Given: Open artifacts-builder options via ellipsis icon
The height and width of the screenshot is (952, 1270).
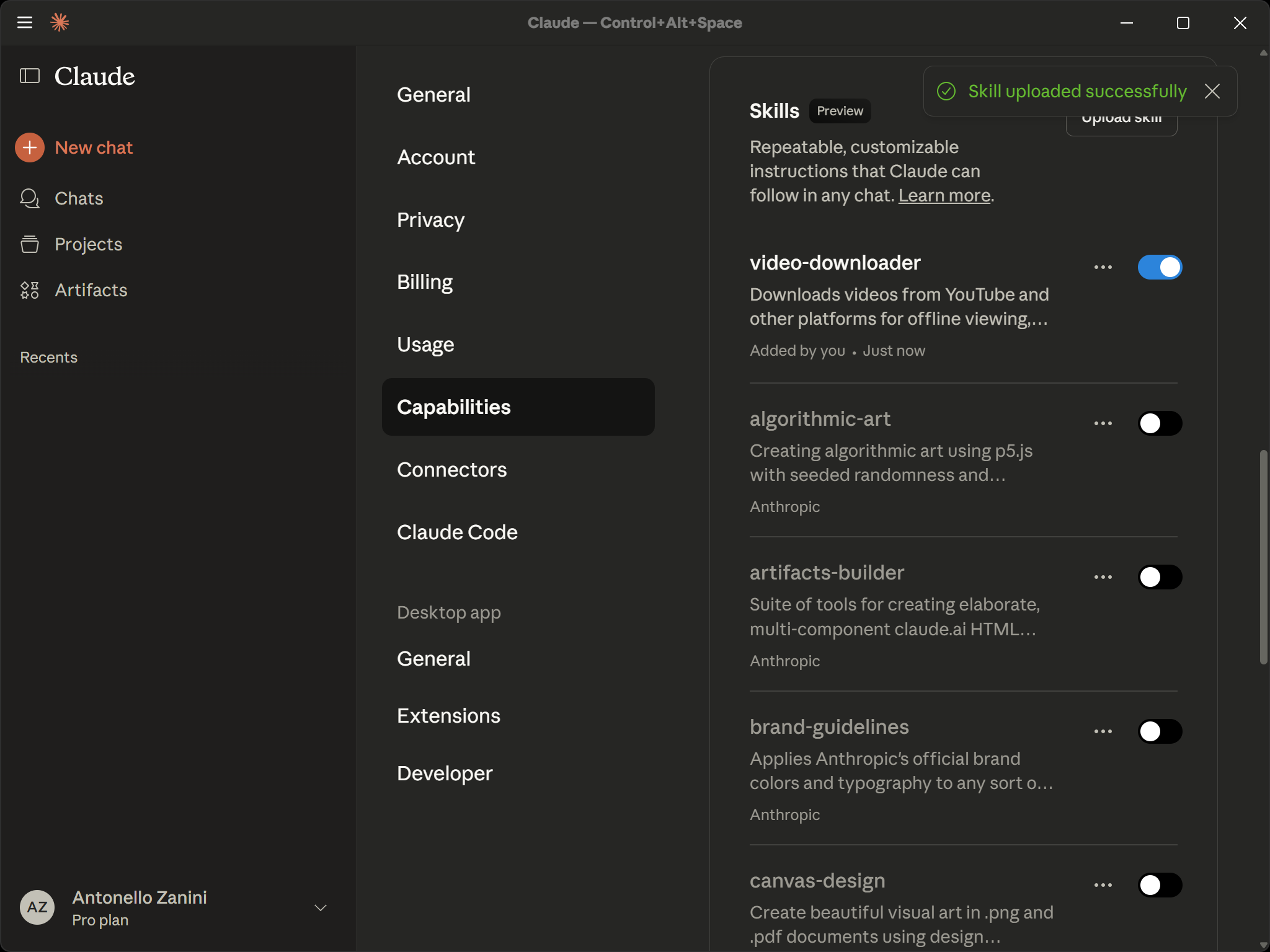Looking at the screenshot, I should click(x=1103, y=577).
